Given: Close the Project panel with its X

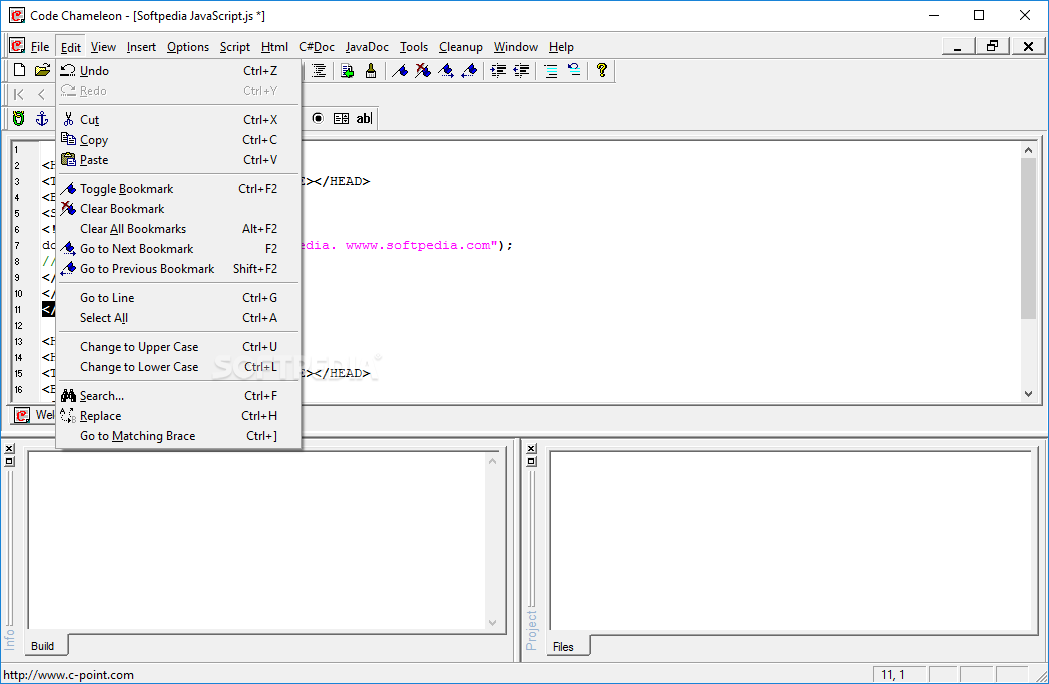Looking at the screenshot, I should [531, 448].
